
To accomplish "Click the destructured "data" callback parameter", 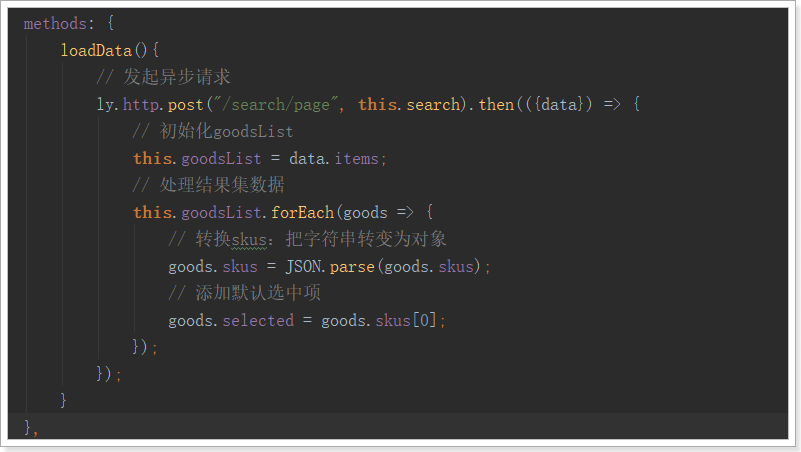I will [558, 104].
